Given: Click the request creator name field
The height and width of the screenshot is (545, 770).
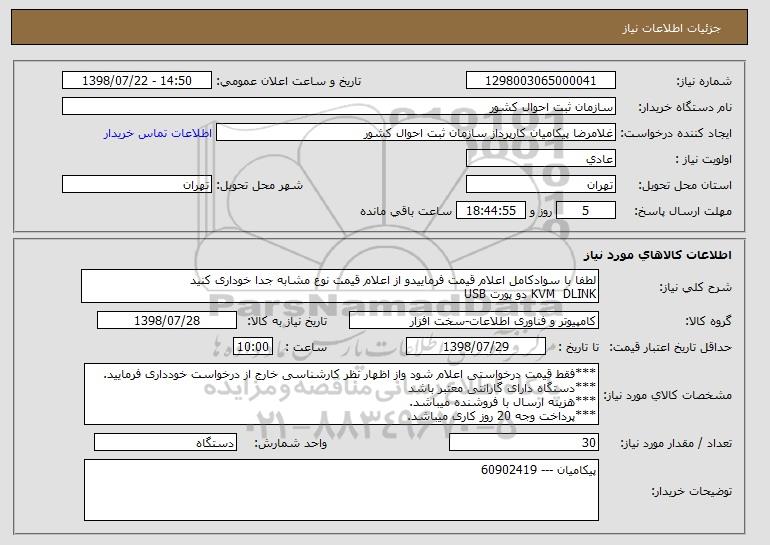Looking at the screenshot, I should click(x=416, y=133).
